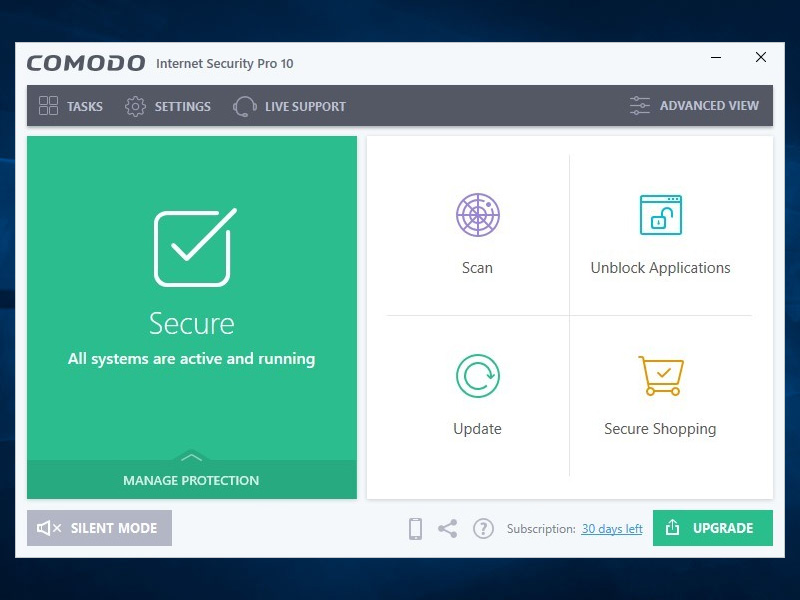Open the Tasks menu
Screen dimensions: 800x600
[x=70, y=106]
